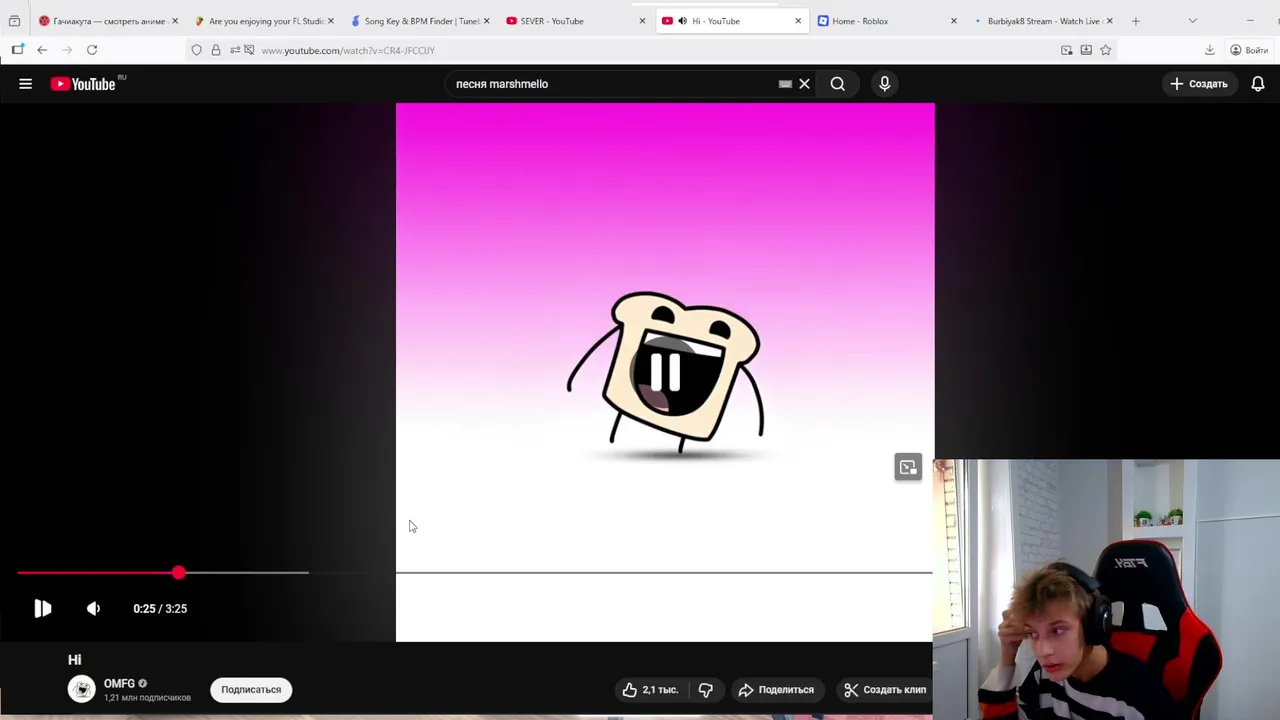Viewport: 1280px width, 720px height.
Task: Start voice search with the microphone
Action: coord(884,84)
